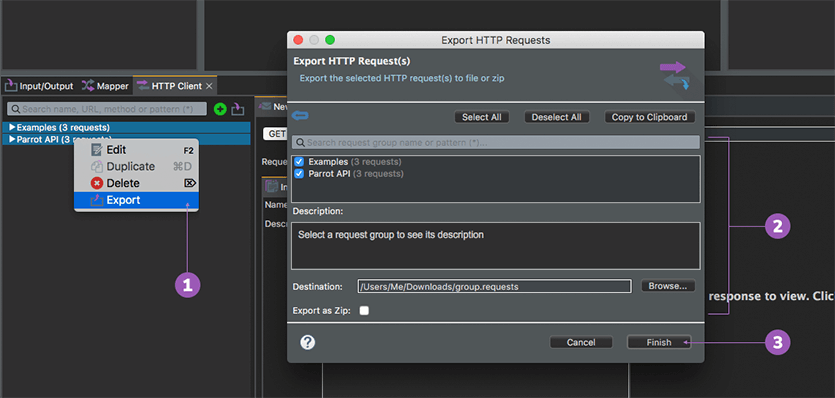835x398 pixels.
Task: Click the Browse... button
Action: coord(668,286)
